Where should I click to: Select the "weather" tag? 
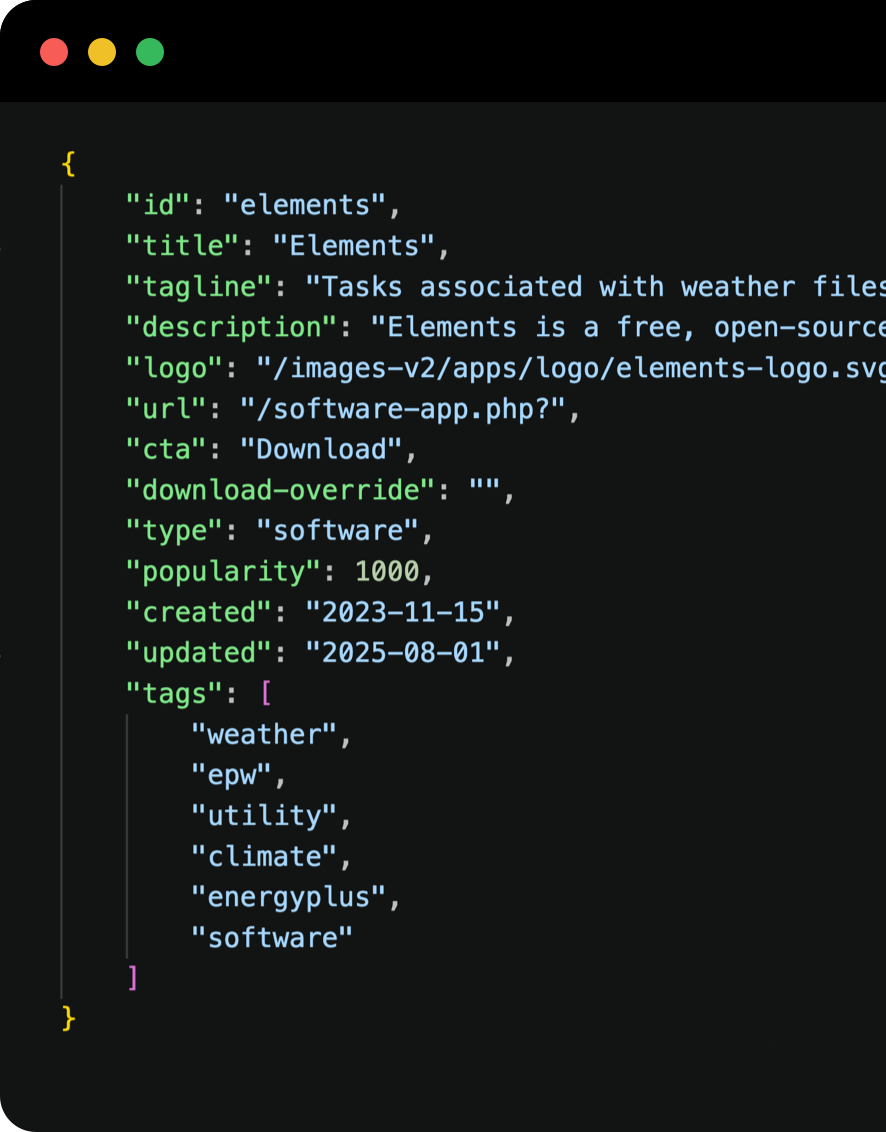pyautogui.click(x=264, y=734)
